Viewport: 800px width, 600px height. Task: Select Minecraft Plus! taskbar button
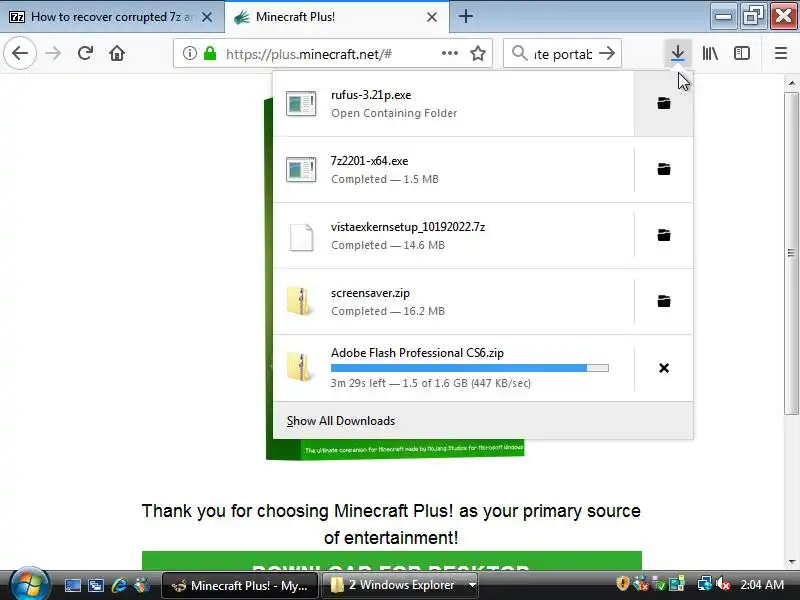(x=240, y=585)
